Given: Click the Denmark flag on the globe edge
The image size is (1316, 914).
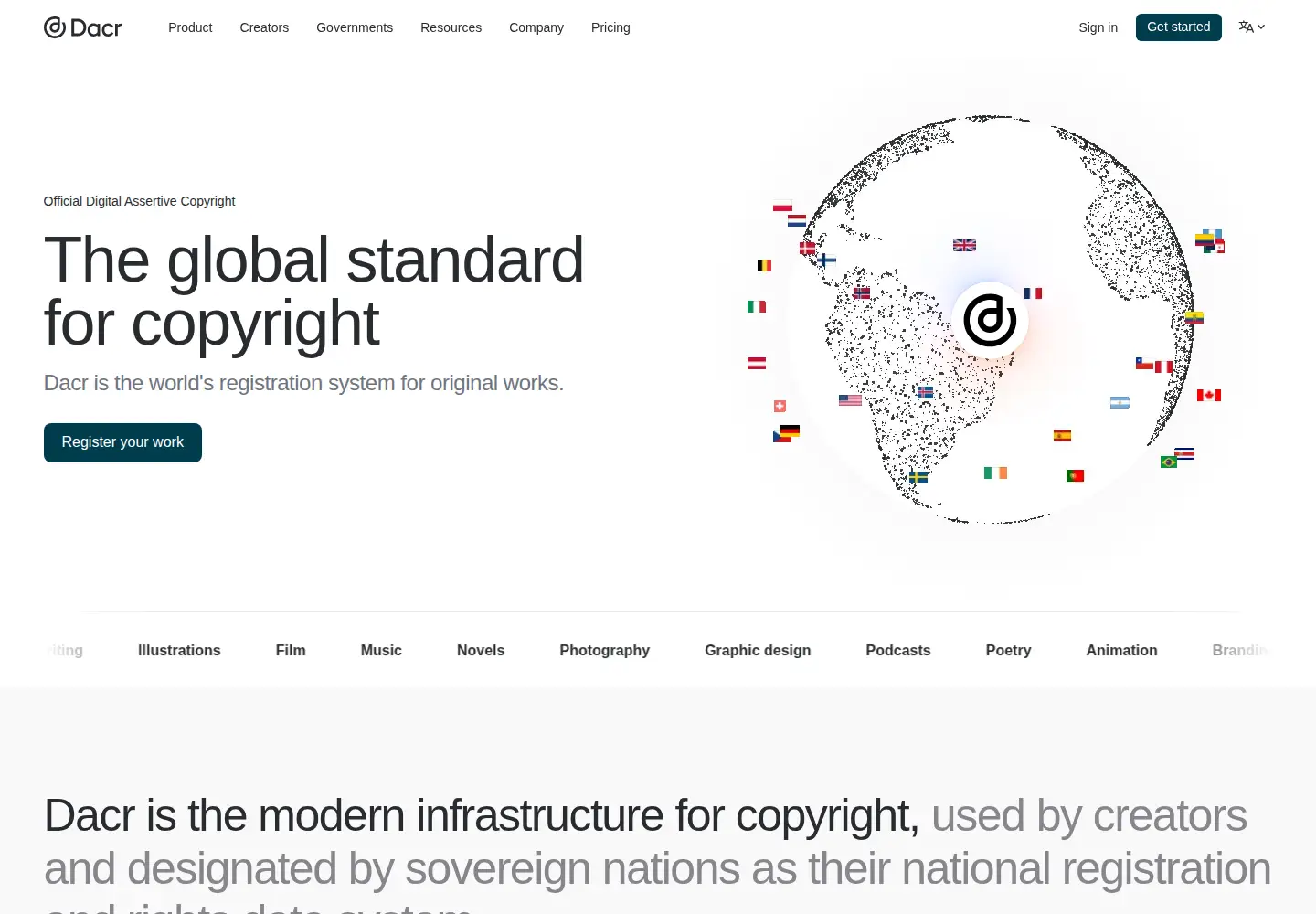Looking at the screenshot, I should pos(808,248).
